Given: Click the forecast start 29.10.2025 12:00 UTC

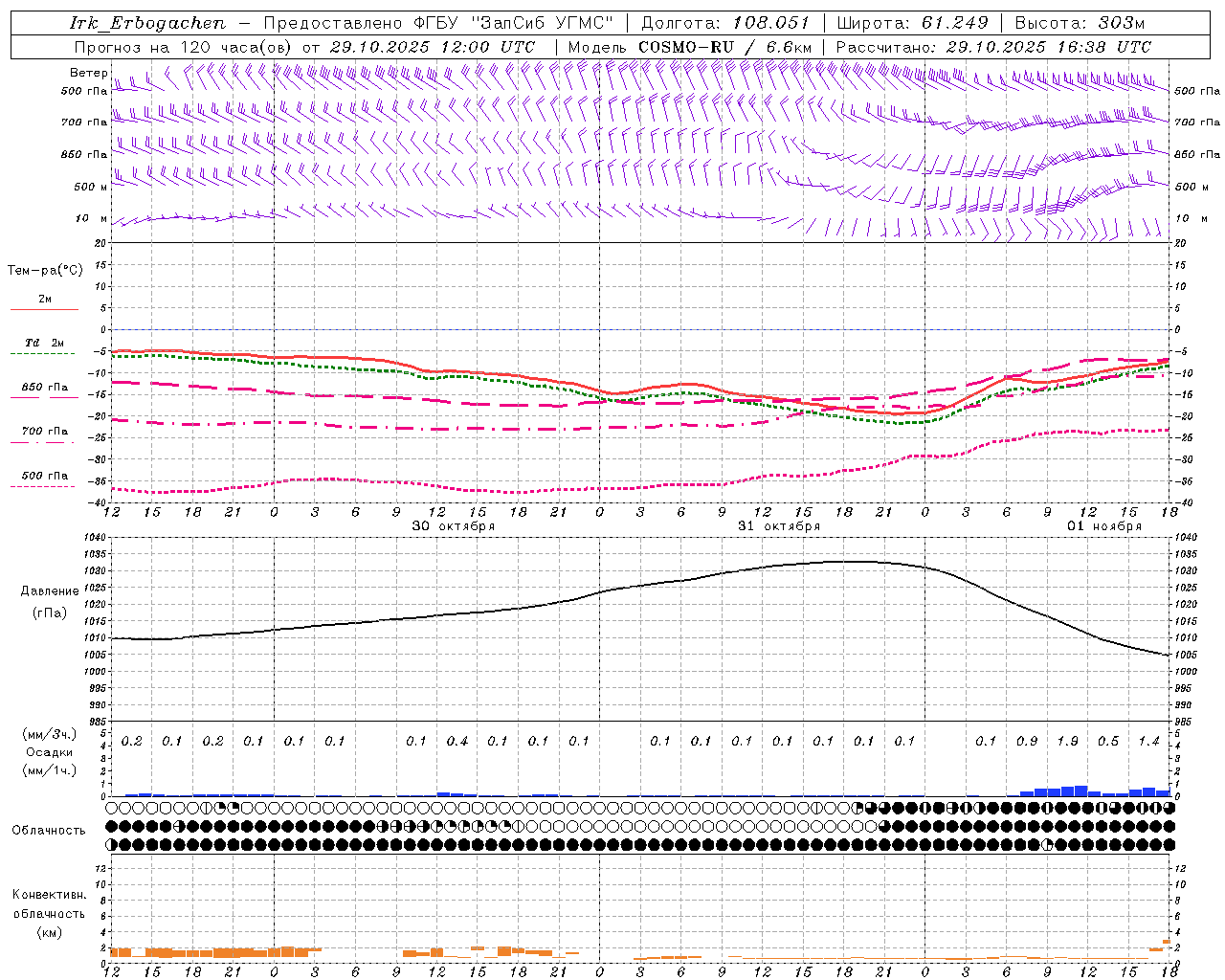Looking at the screenshot, I should pyautogui.click(x=433, y=47).
